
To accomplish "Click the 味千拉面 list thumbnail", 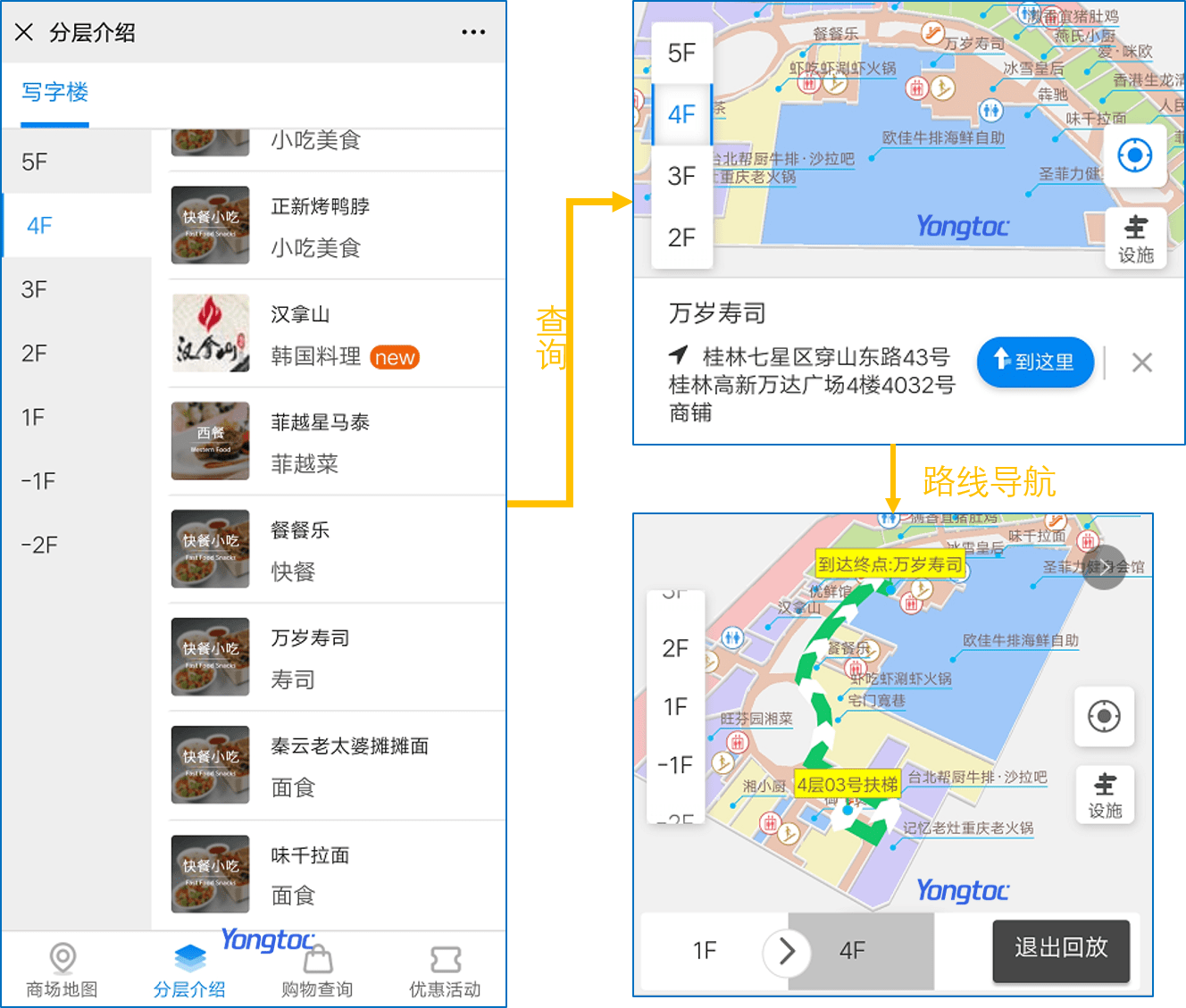I will pyautogui.click(x=211, y=874).
